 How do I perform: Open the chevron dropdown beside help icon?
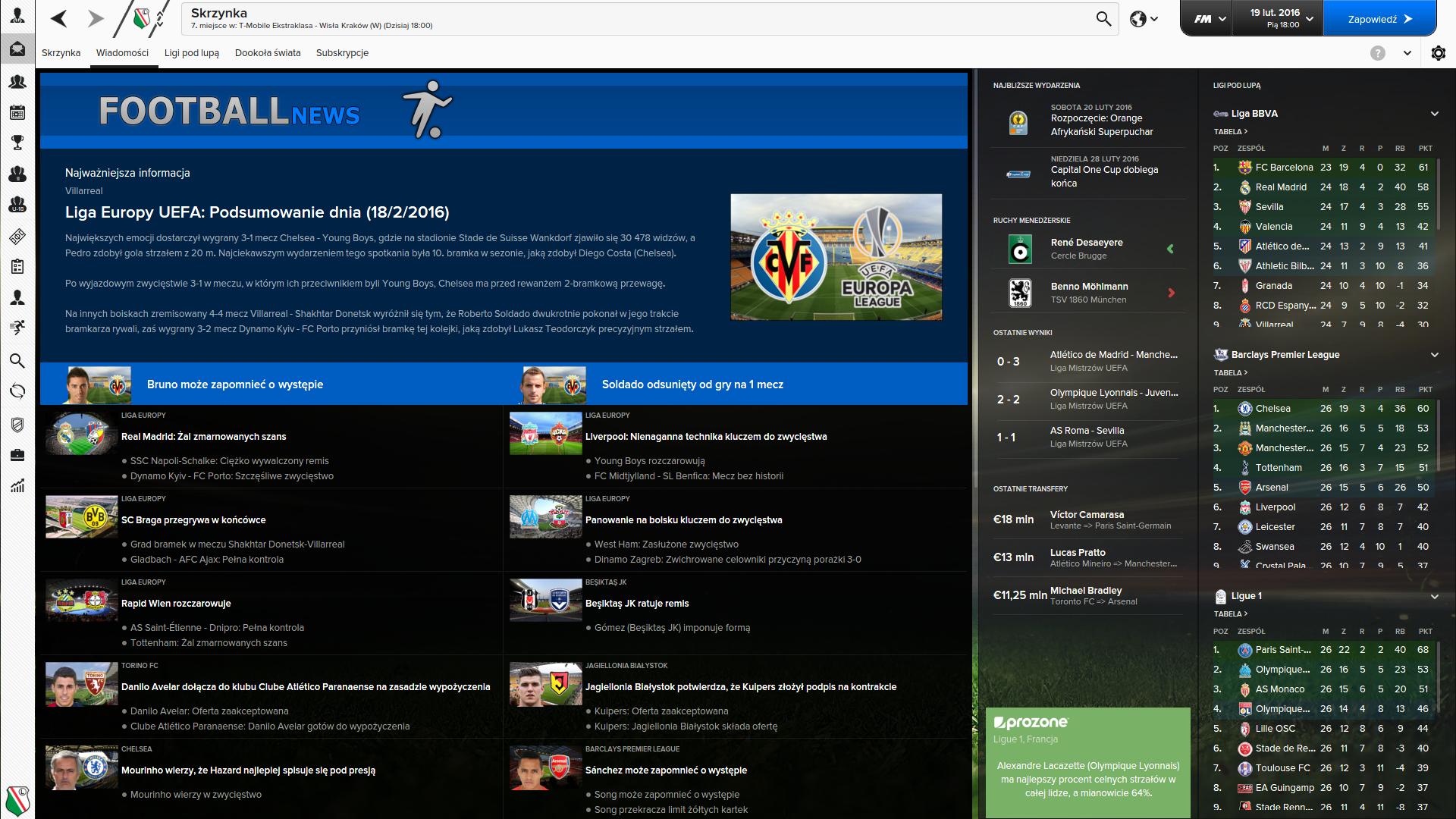[x=1407, y=53]
